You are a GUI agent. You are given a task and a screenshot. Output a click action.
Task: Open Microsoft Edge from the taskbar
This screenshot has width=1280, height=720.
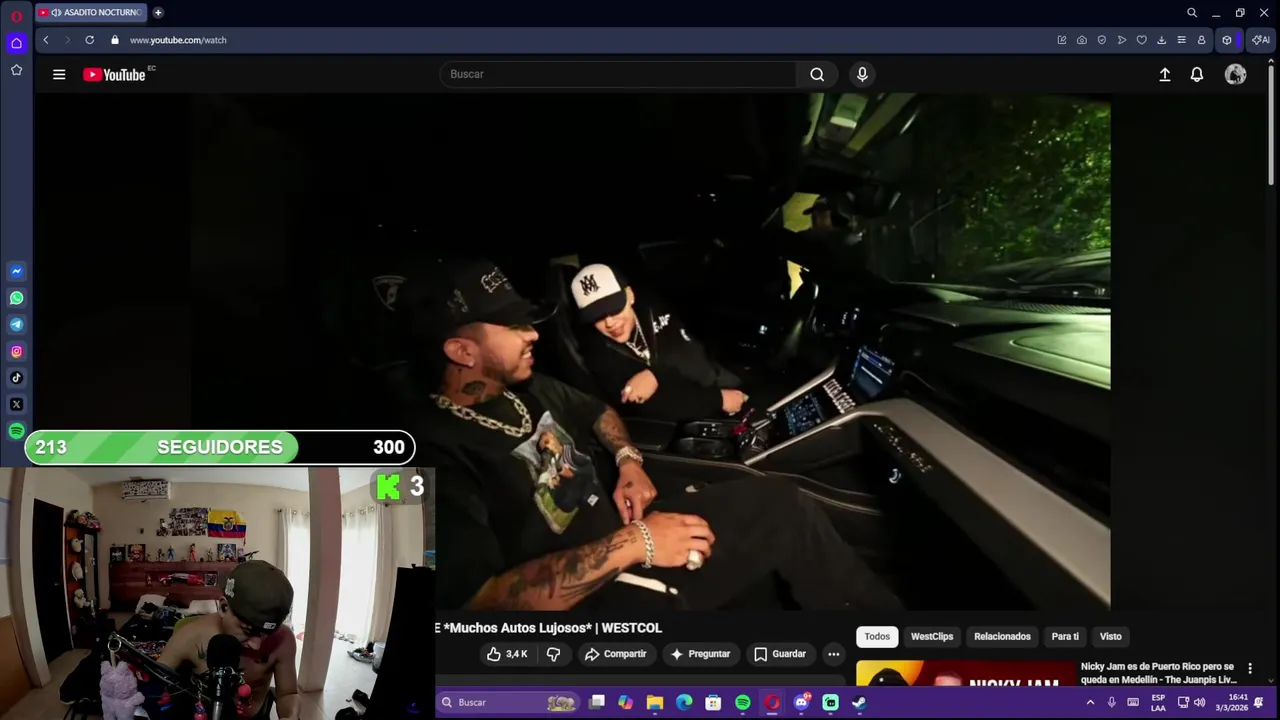pos(684,702)
